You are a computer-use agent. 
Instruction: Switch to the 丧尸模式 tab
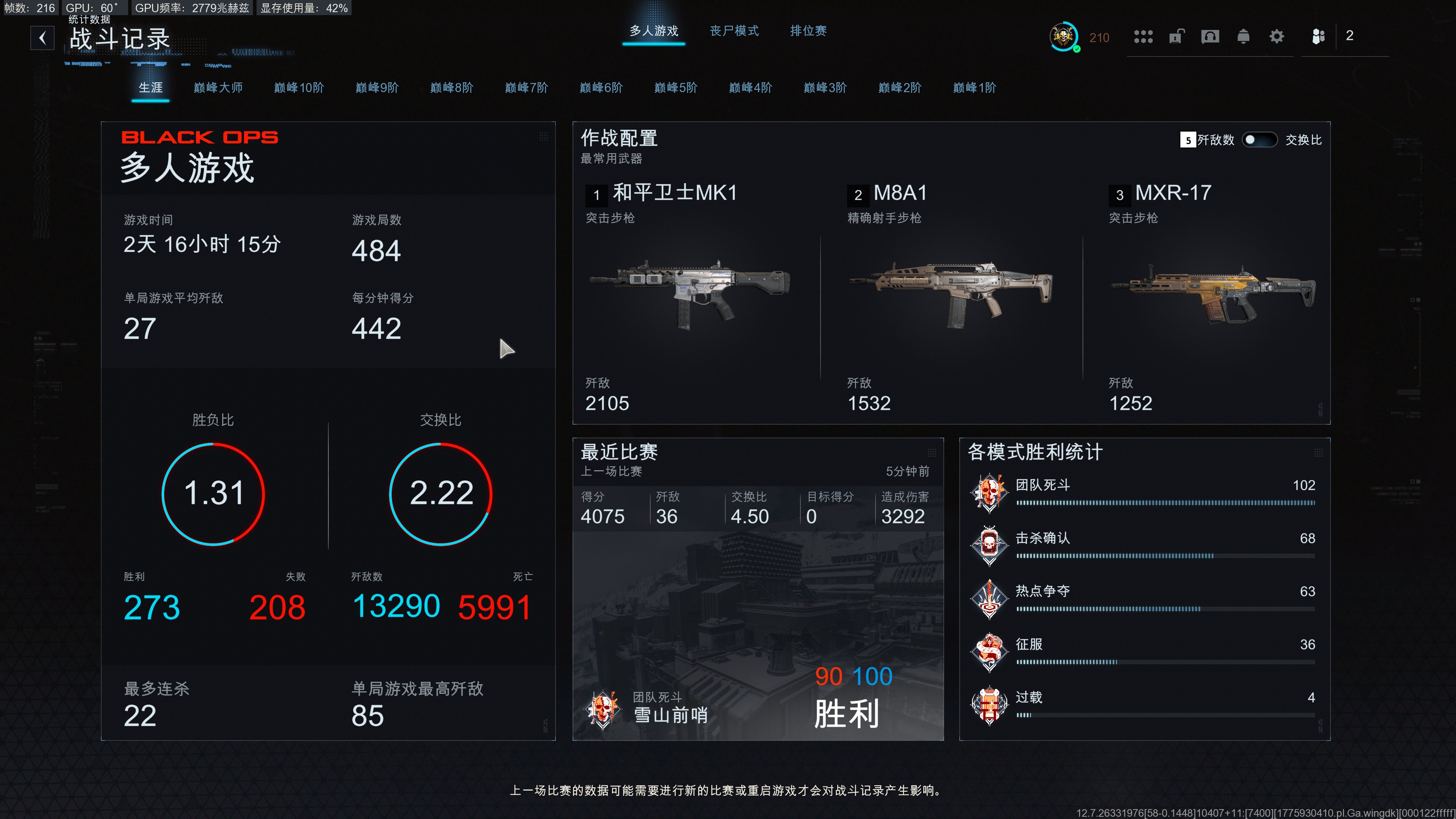[734, 30]
